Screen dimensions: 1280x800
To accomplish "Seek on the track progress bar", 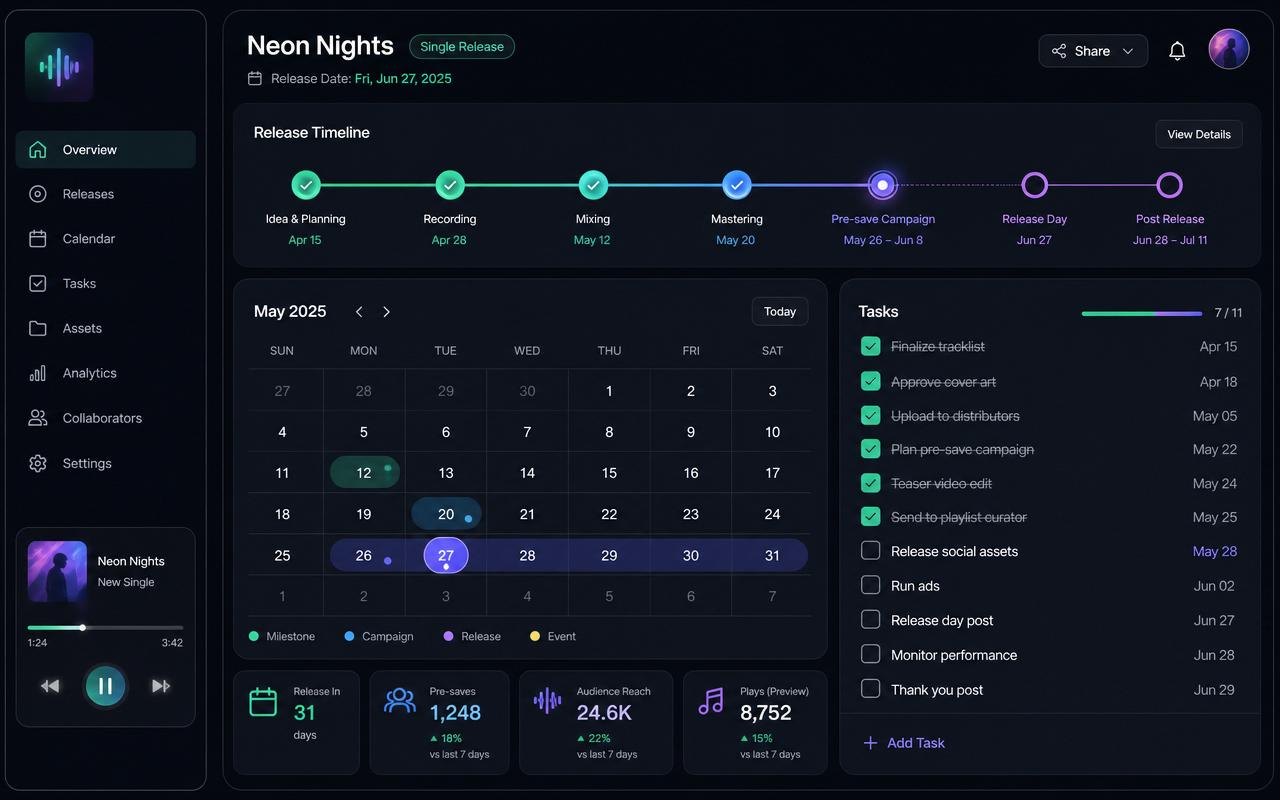I will pos(105,628).
